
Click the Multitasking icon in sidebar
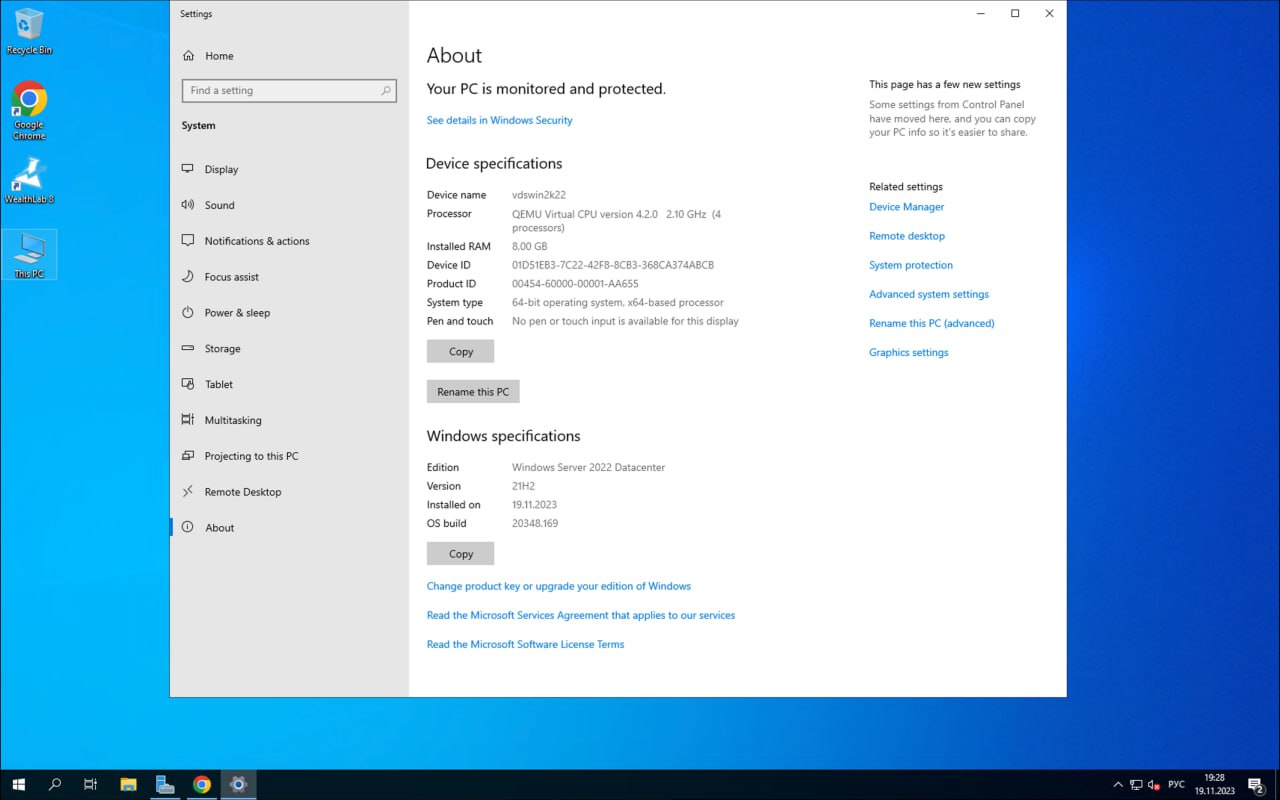point(188,420)
